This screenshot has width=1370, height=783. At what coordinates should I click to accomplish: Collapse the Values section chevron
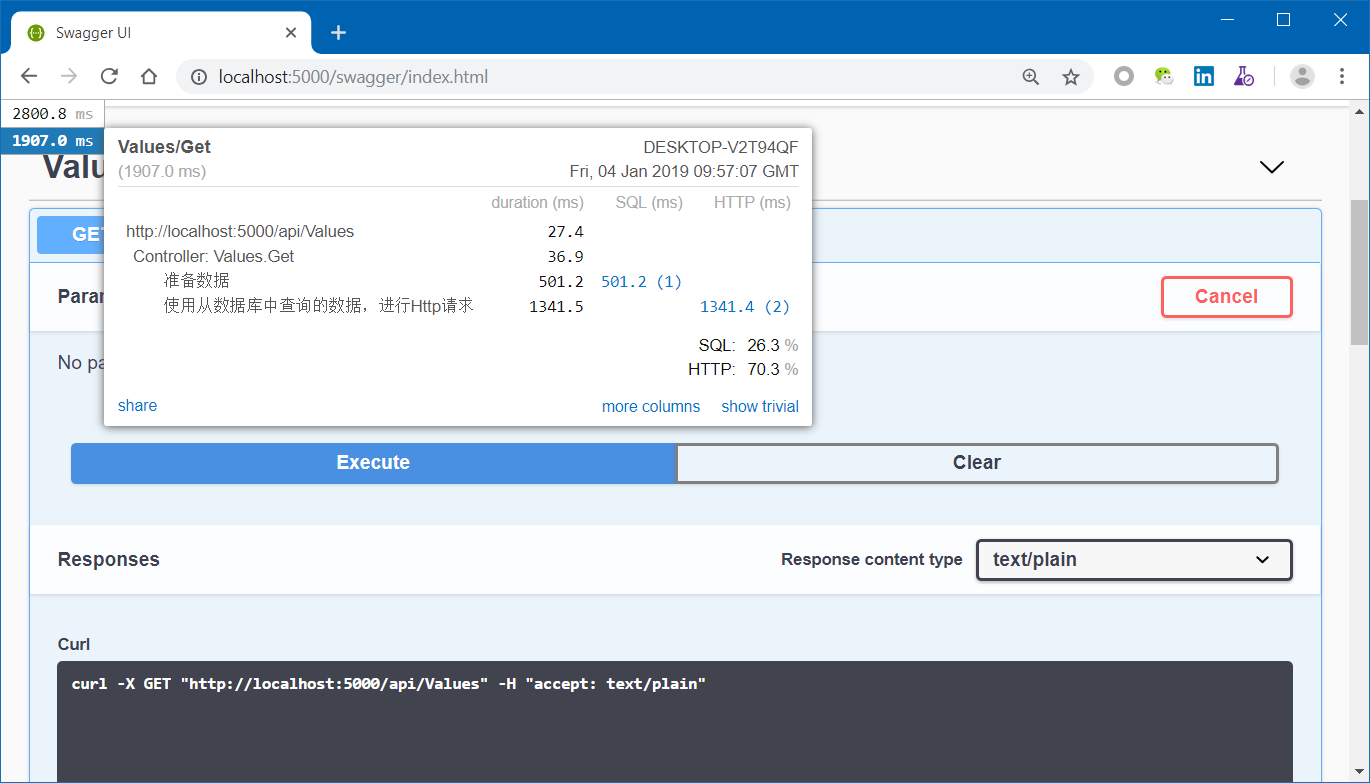coord(1272,167)
